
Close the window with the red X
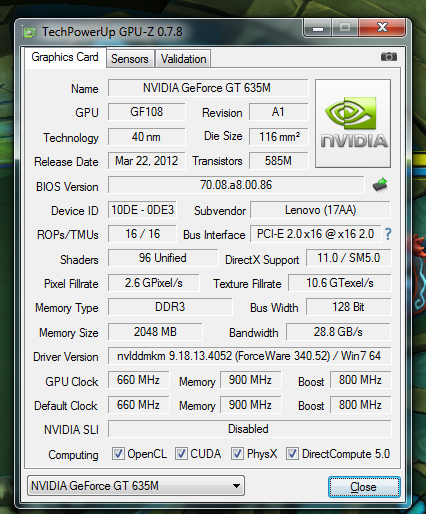click(x=382, y=27)
